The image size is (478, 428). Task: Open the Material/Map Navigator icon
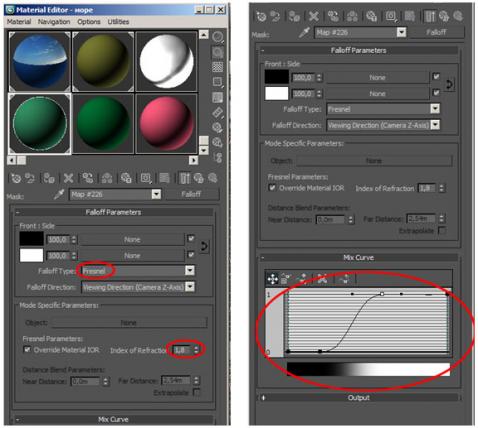click(x=218, y=158)
